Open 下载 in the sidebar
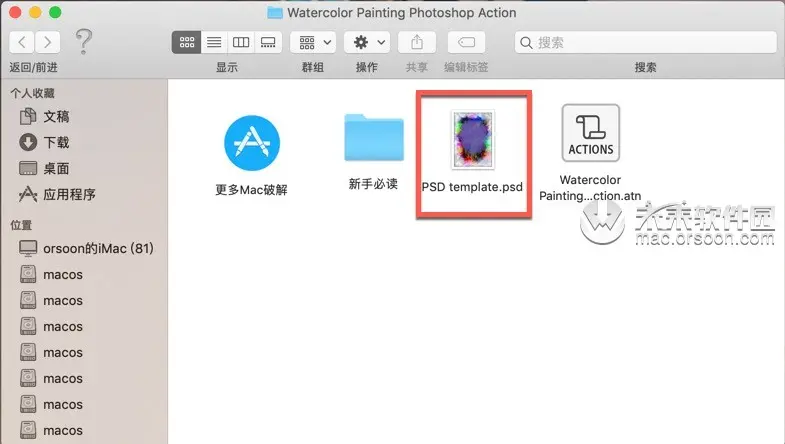Image resolution: width=785 pixels, height=444 pixels. 56,143
